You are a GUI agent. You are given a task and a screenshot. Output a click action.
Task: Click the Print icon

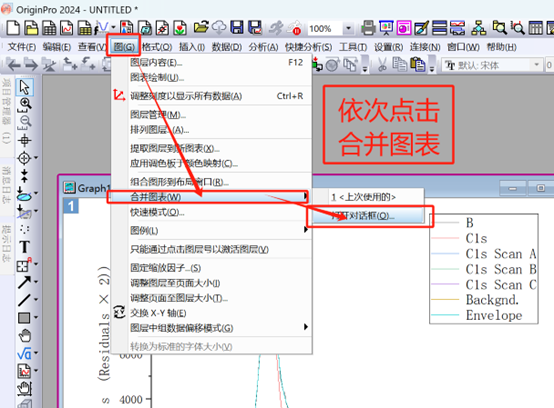368,28
